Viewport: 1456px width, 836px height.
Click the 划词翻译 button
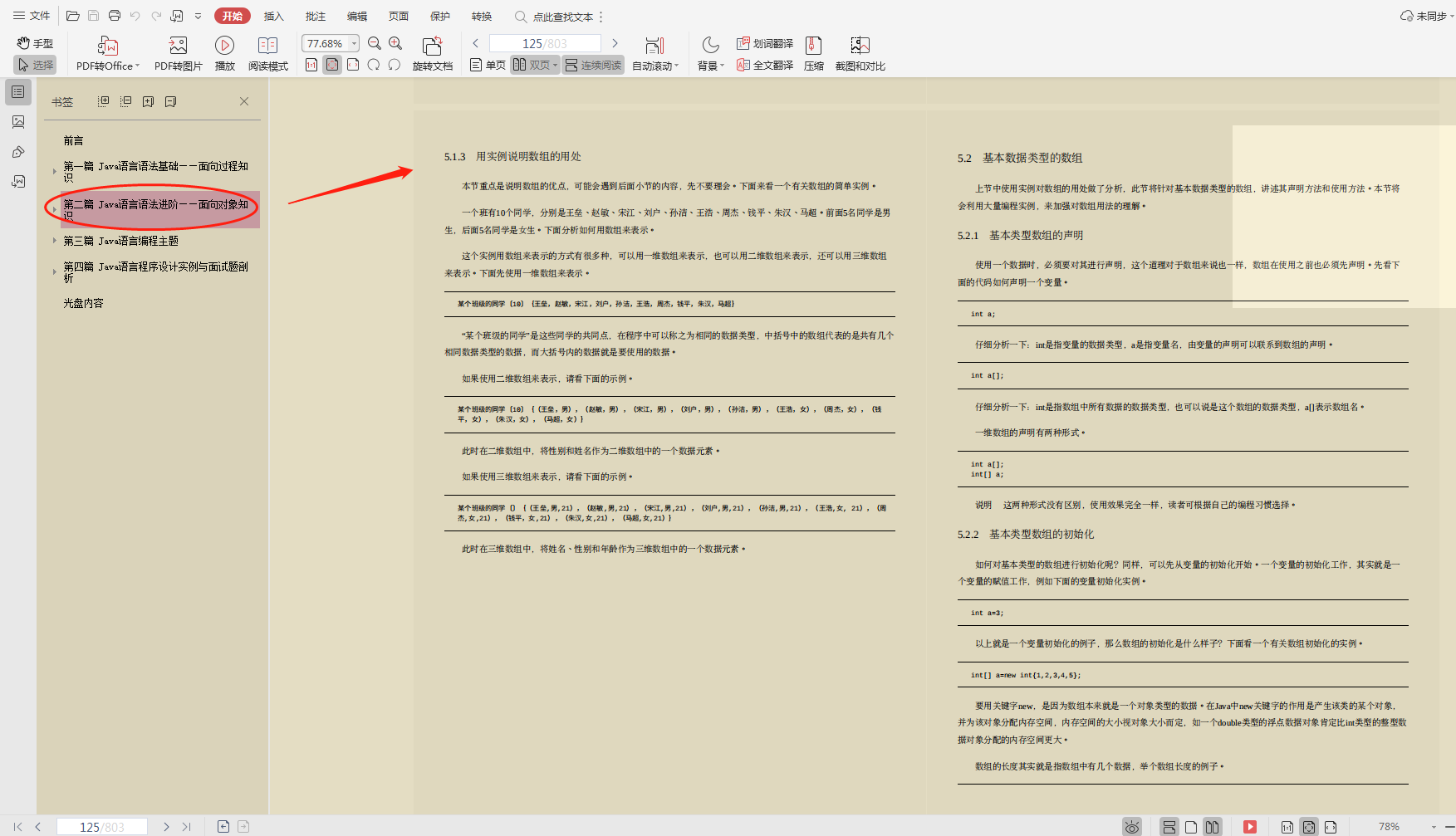(x=765, y=43)
